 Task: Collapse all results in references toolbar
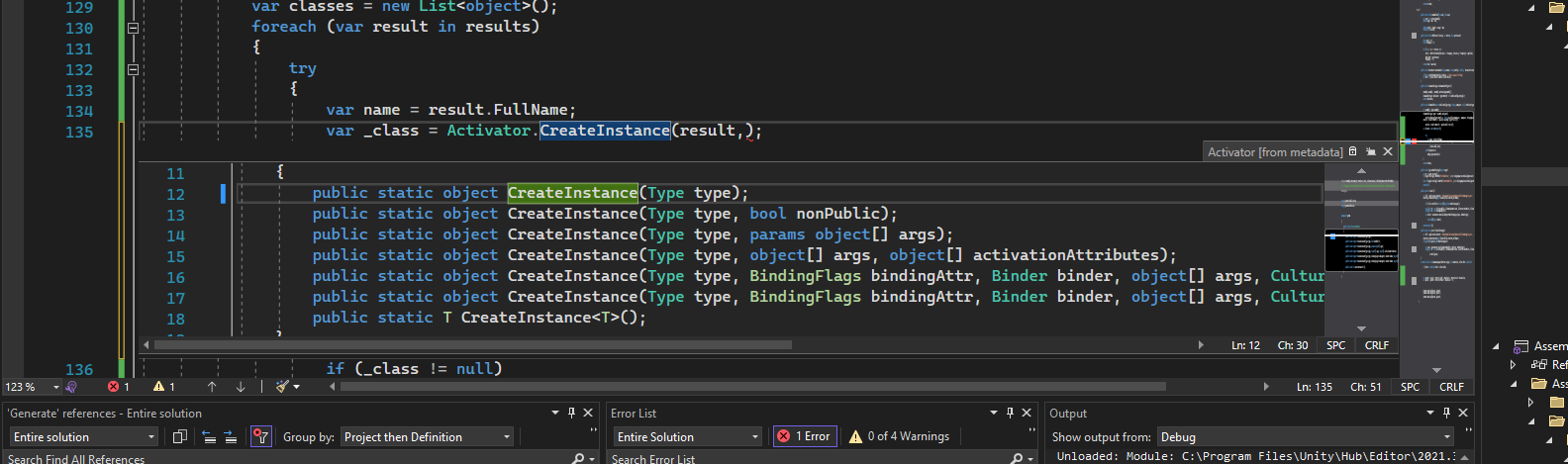point(209,436)
